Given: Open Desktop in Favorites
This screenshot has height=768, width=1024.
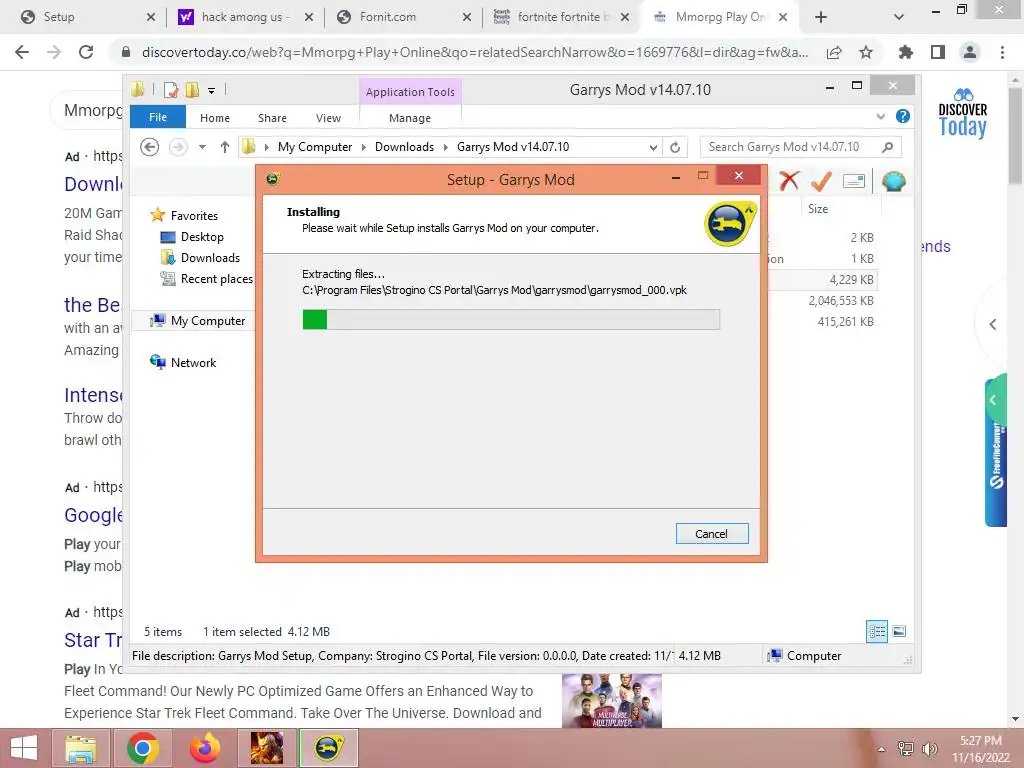Looking at the screenshot, I should [202, 236].
